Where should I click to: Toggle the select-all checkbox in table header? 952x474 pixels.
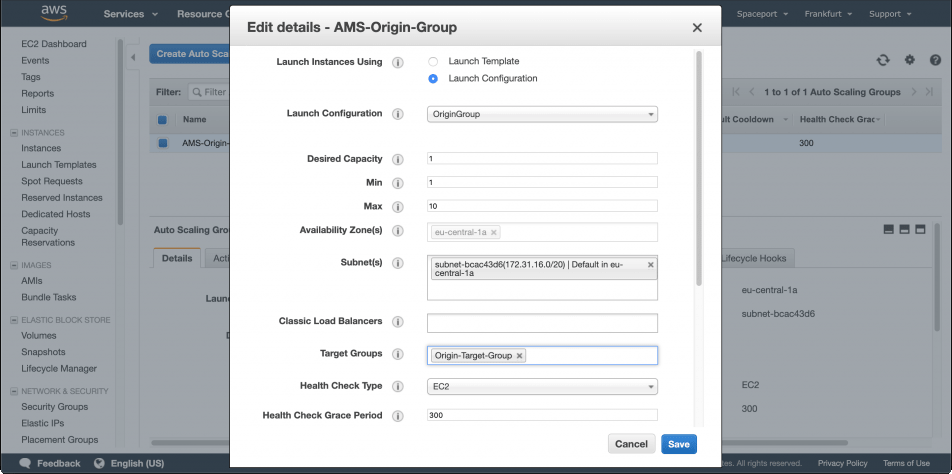tap(162, 120)
